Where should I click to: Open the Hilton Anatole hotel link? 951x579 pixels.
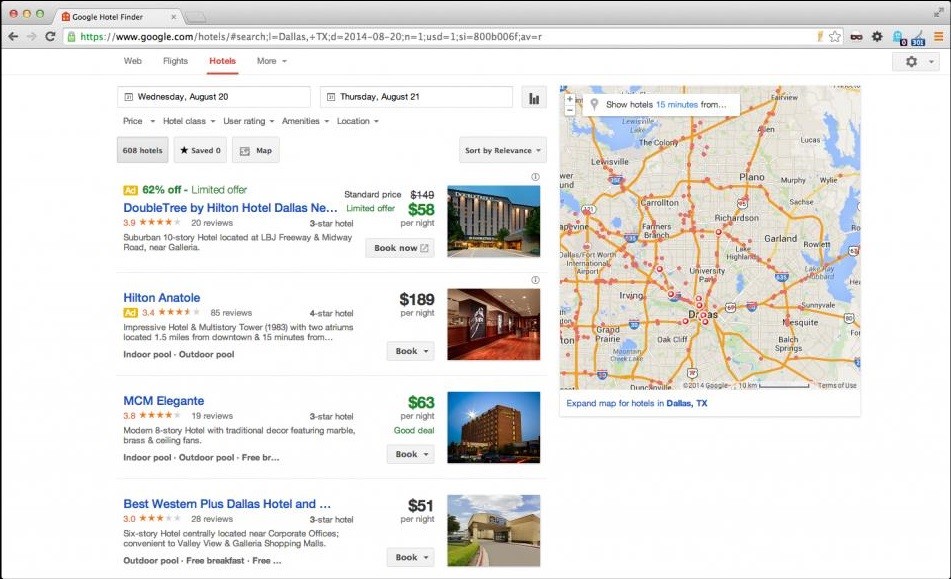coord(161,298)
